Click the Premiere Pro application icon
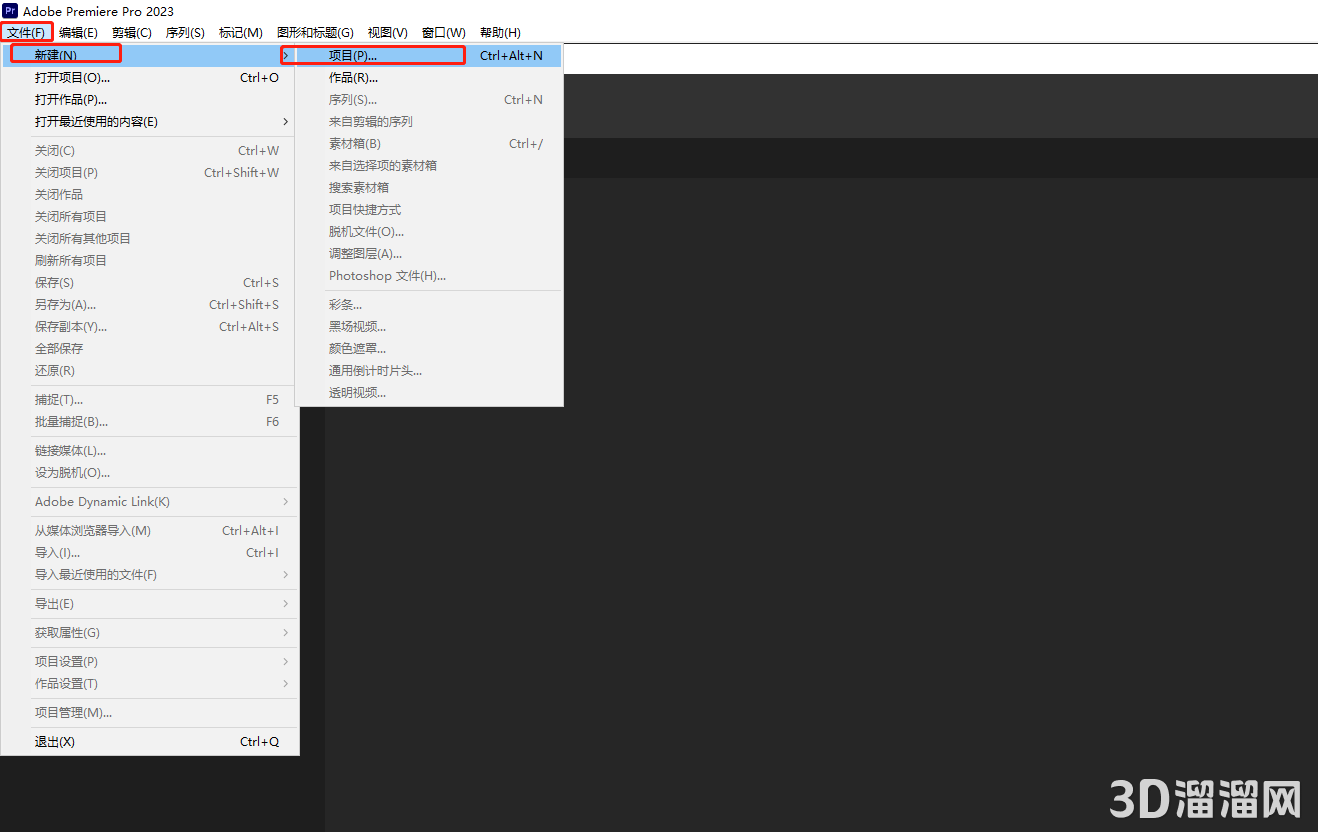The height and width of the screenshot is (832, 1318). click(11, 11)
